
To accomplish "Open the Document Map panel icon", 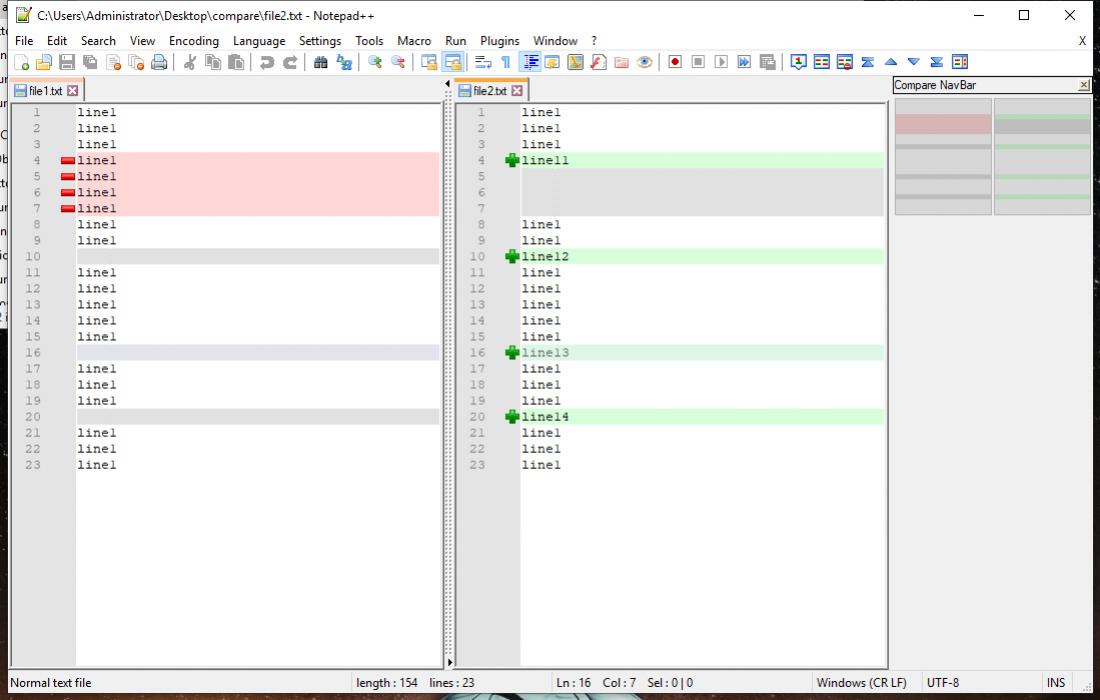I will click(575, 62).
